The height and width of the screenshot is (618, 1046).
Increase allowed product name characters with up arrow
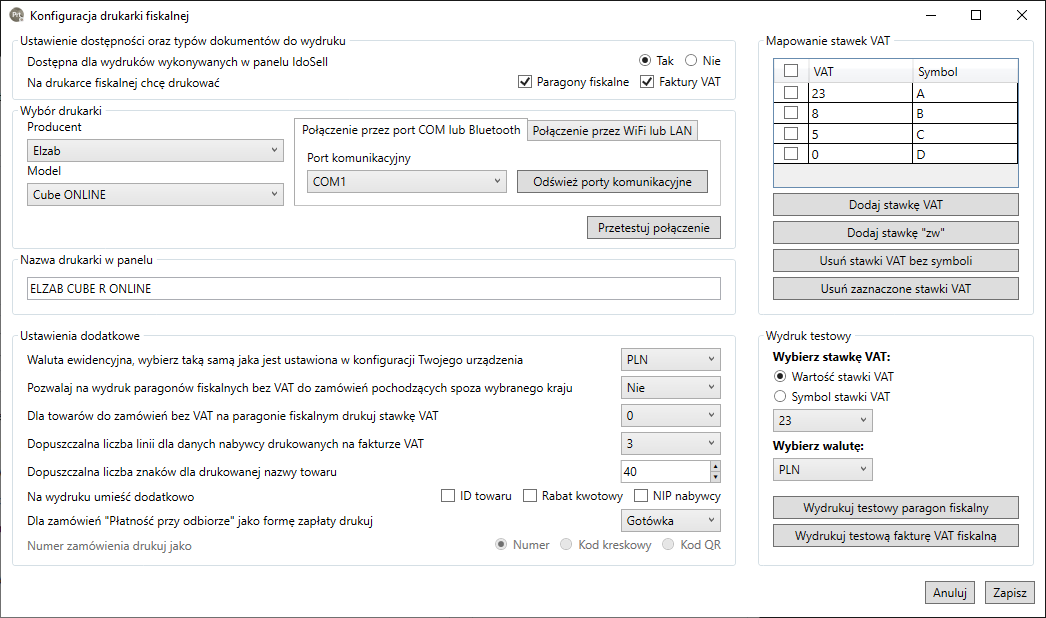coord(714,466)
